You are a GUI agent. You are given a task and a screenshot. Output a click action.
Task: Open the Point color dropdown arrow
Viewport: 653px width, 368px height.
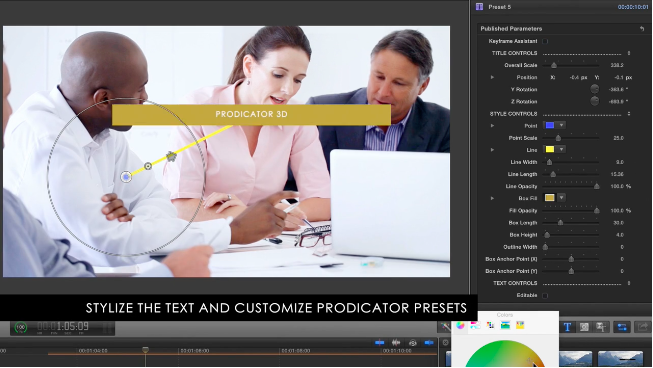(x=561, y=125)
